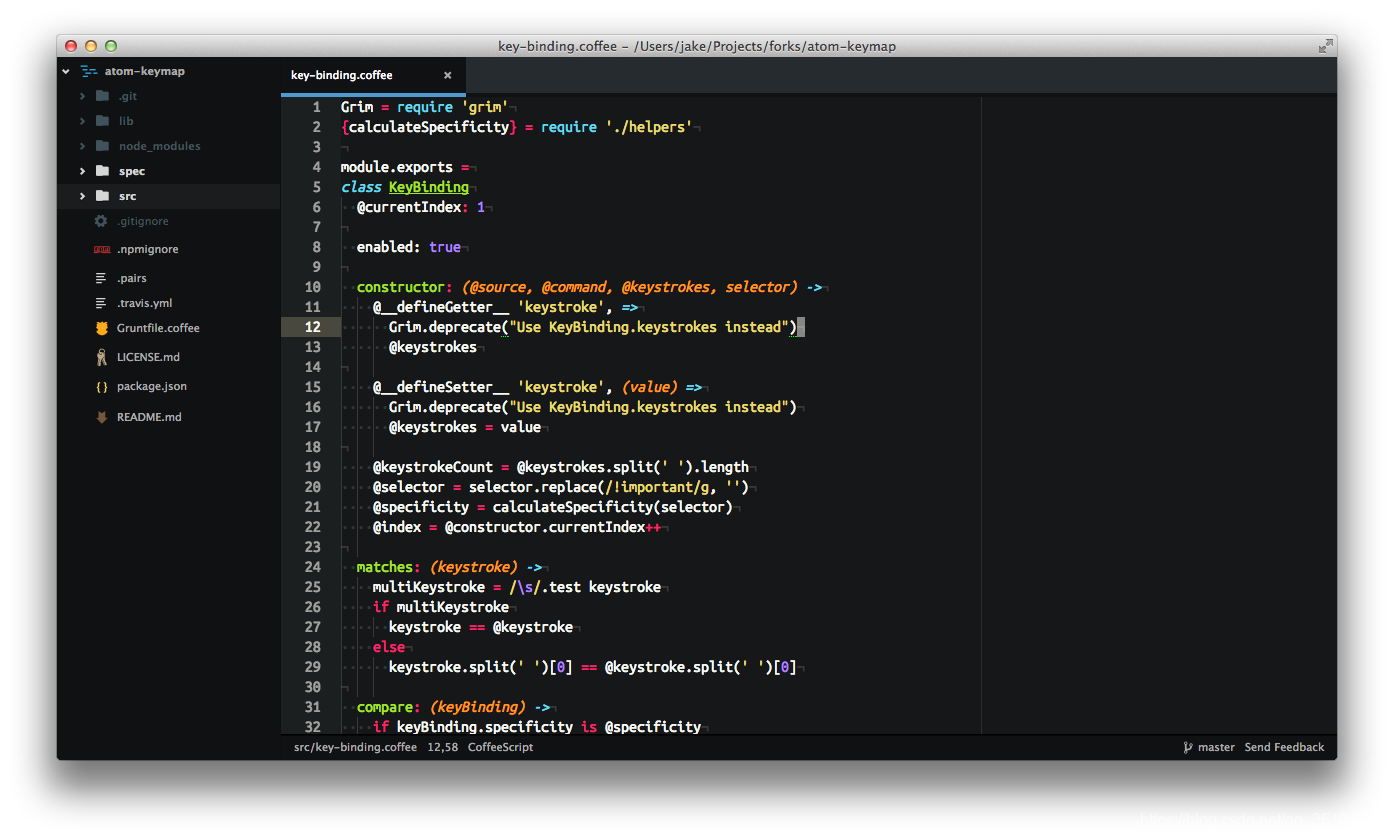Expand the .git folder chevron
Image resolution: width=1394 pixels, height=839 pixels.
82,96
